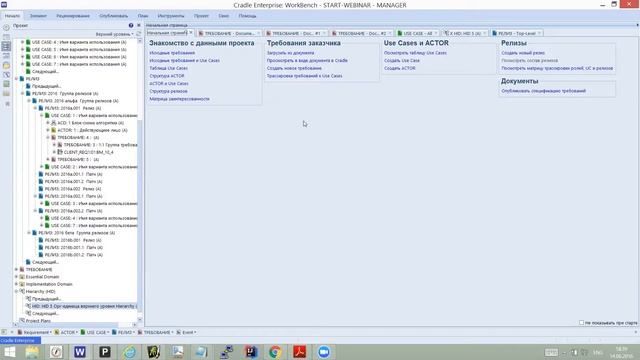Open the Структура ACTOR link
Image resolution: width=640 pixels, height=360 pixels.
click(x=167, y=76)
